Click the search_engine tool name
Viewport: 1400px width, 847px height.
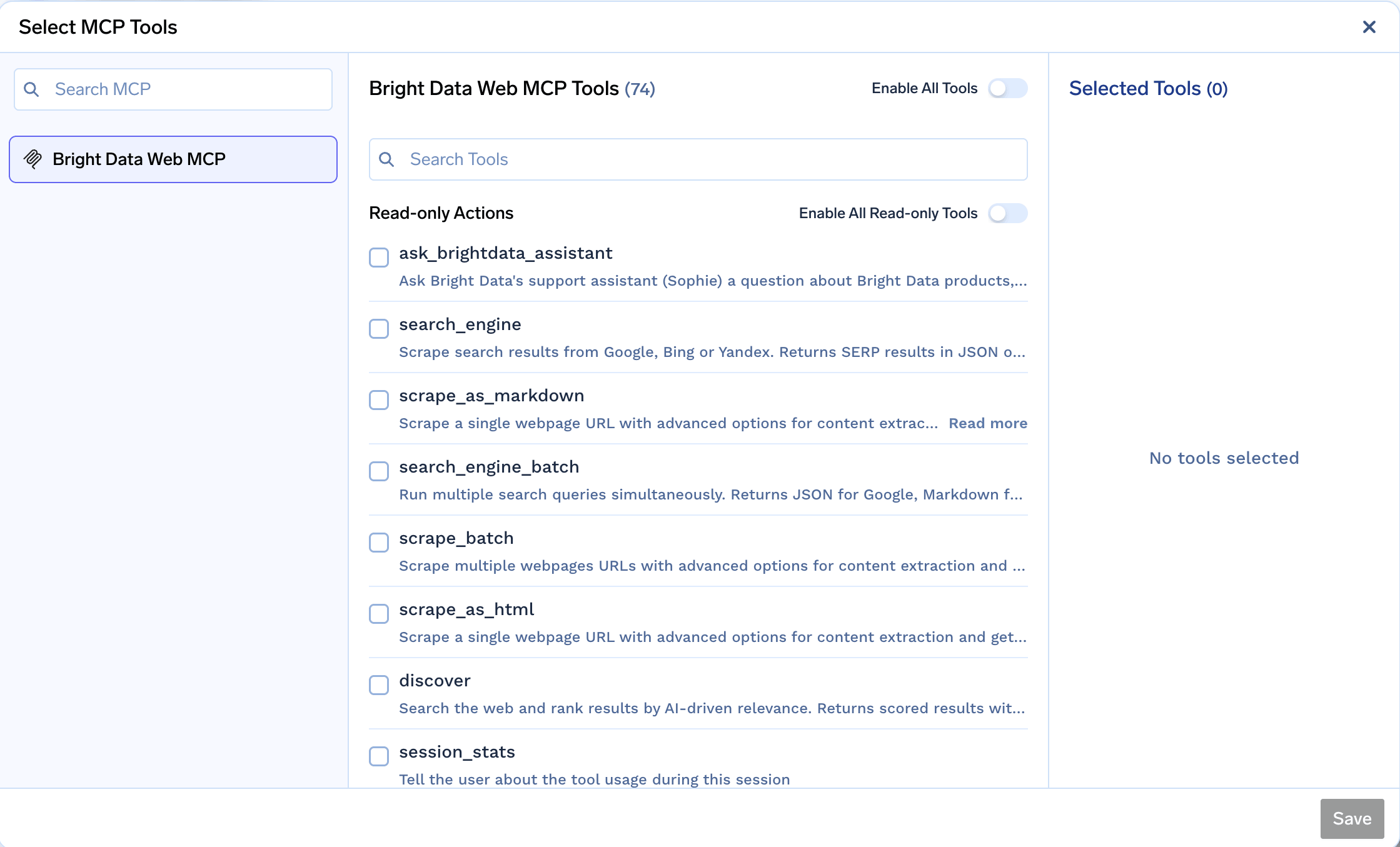[460, 324]
